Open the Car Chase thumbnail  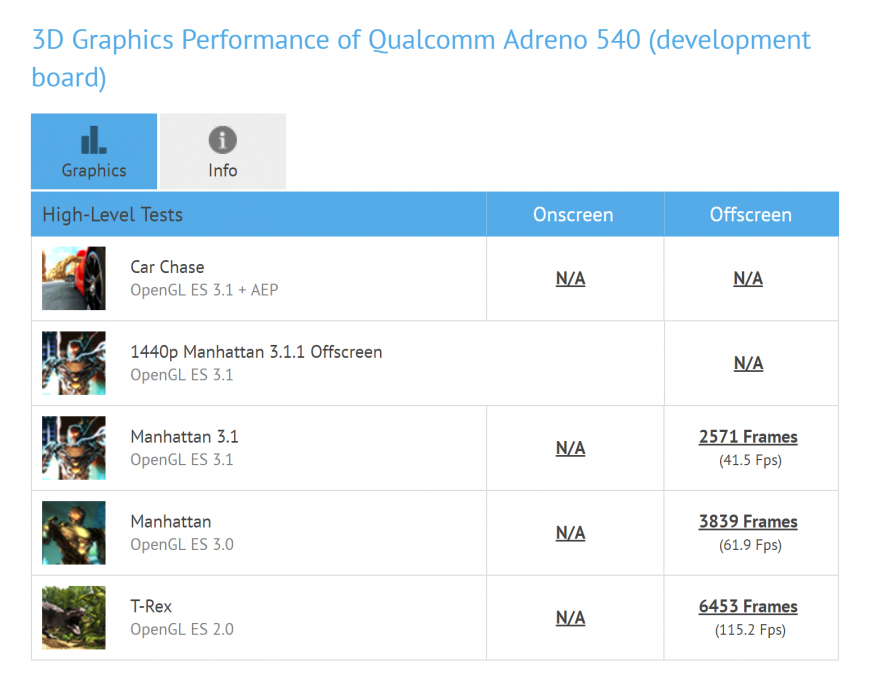point(74,278)
